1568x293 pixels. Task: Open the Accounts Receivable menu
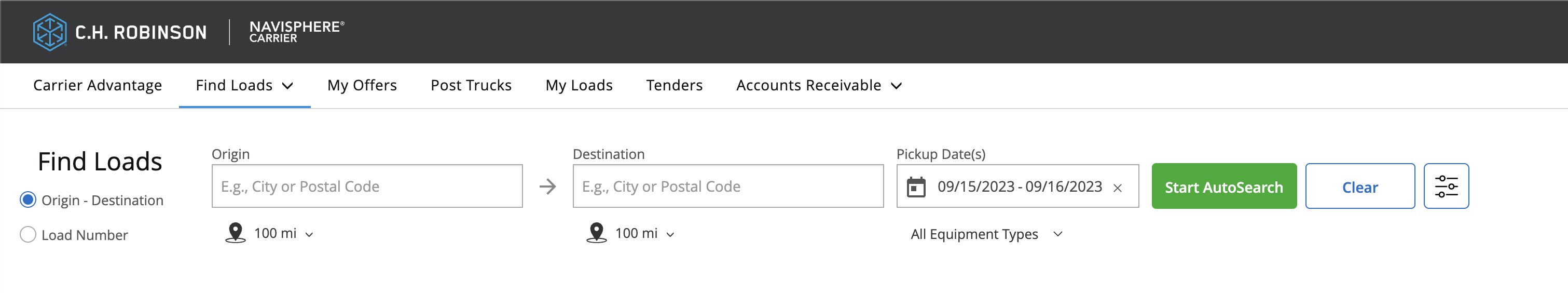click(818, 85)
